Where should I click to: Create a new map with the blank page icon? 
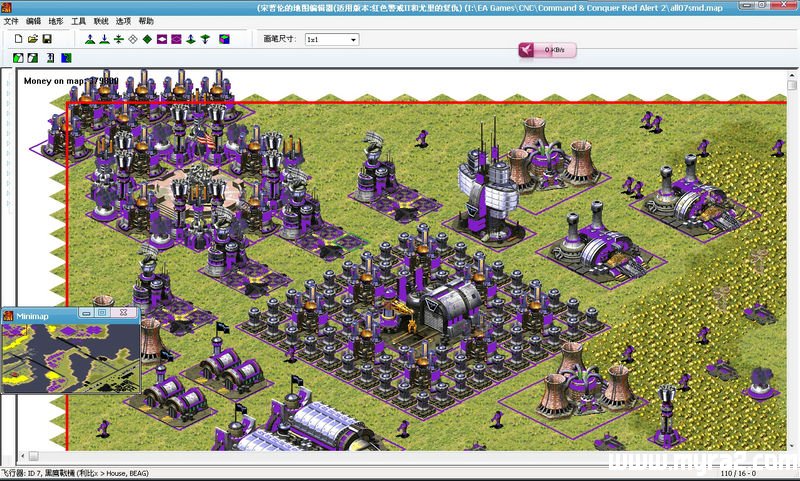pos(18,39)
